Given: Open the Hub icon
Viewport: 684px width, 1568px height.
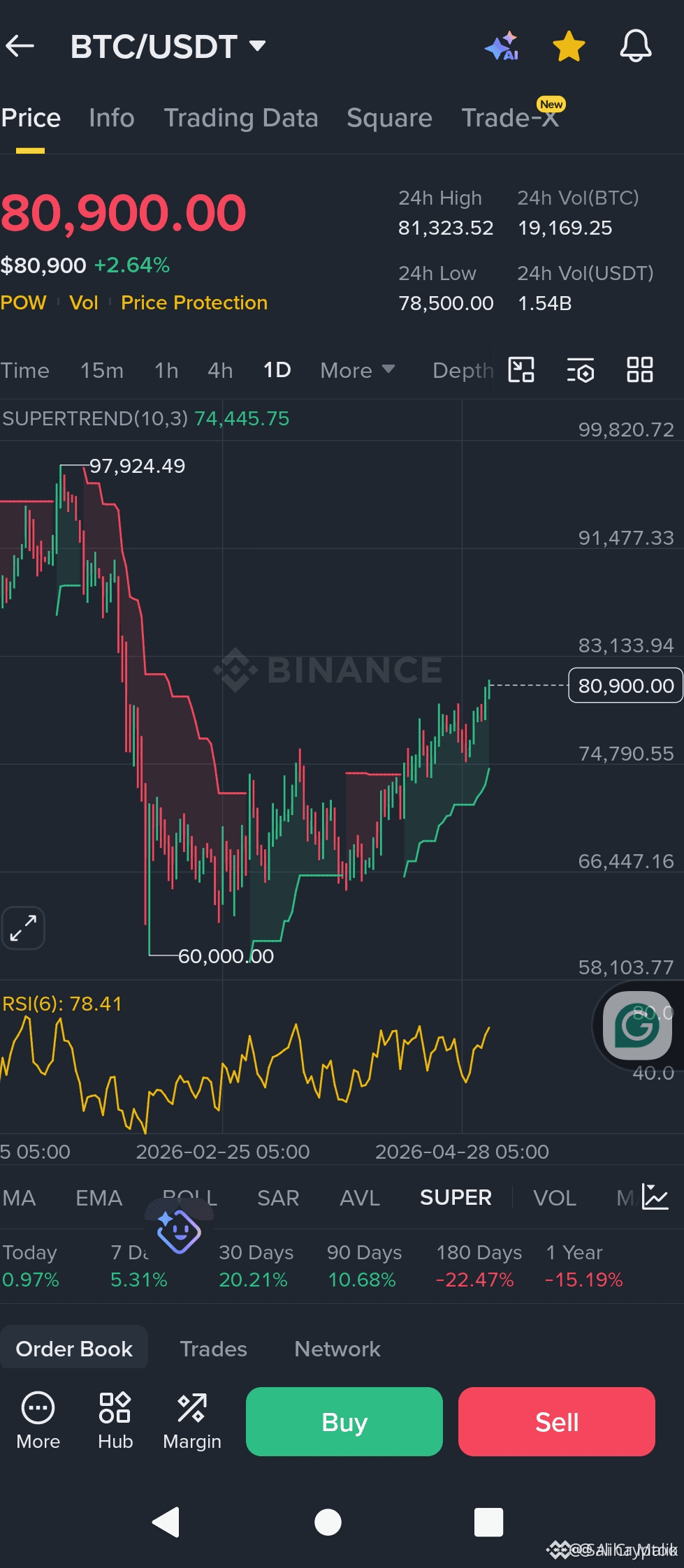Looking at the screenshot, I should [x=115, y=1421].
